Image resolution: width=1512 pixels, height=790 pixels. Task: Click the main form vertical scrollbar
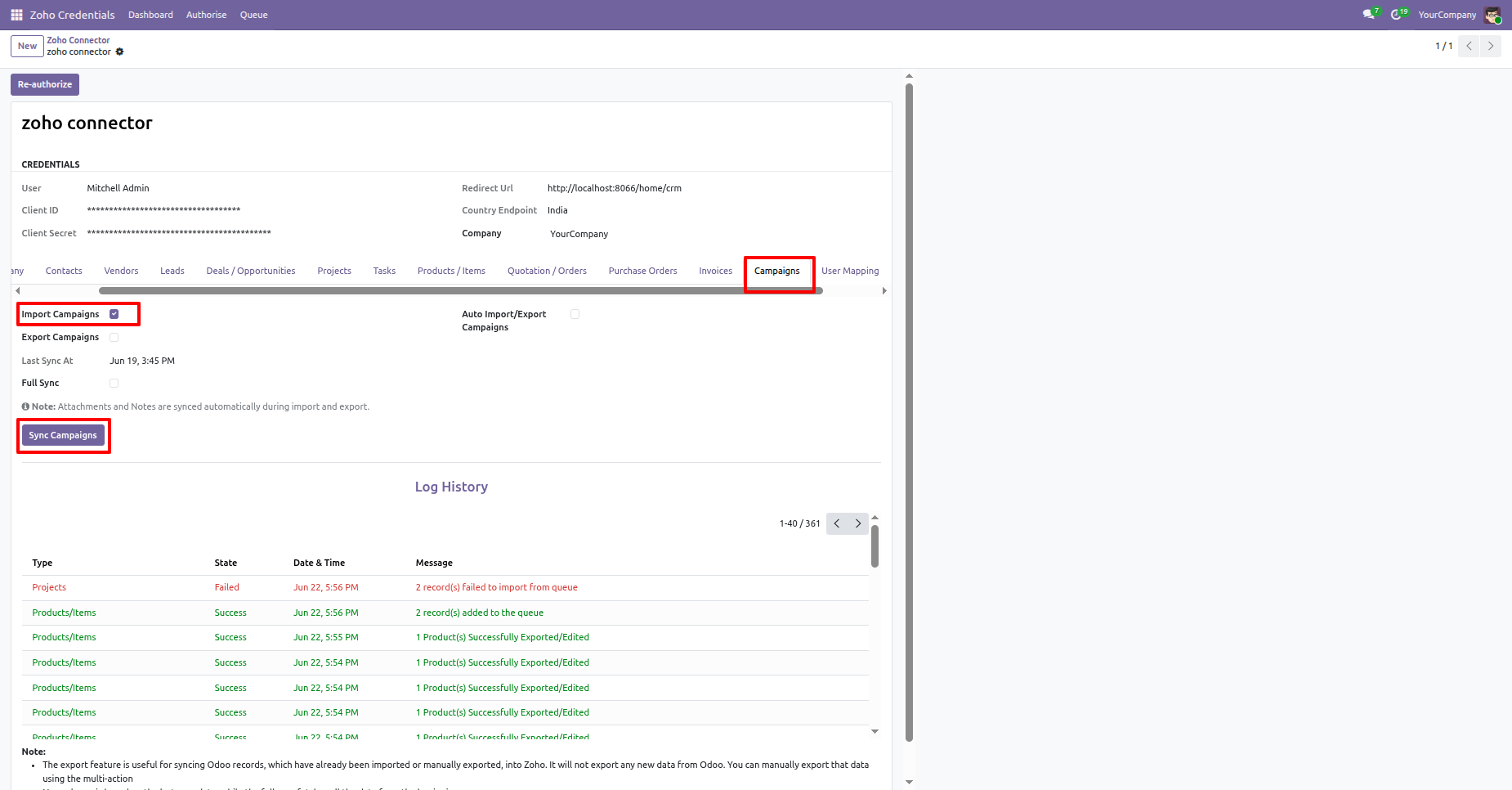click(x=909, y=412)
